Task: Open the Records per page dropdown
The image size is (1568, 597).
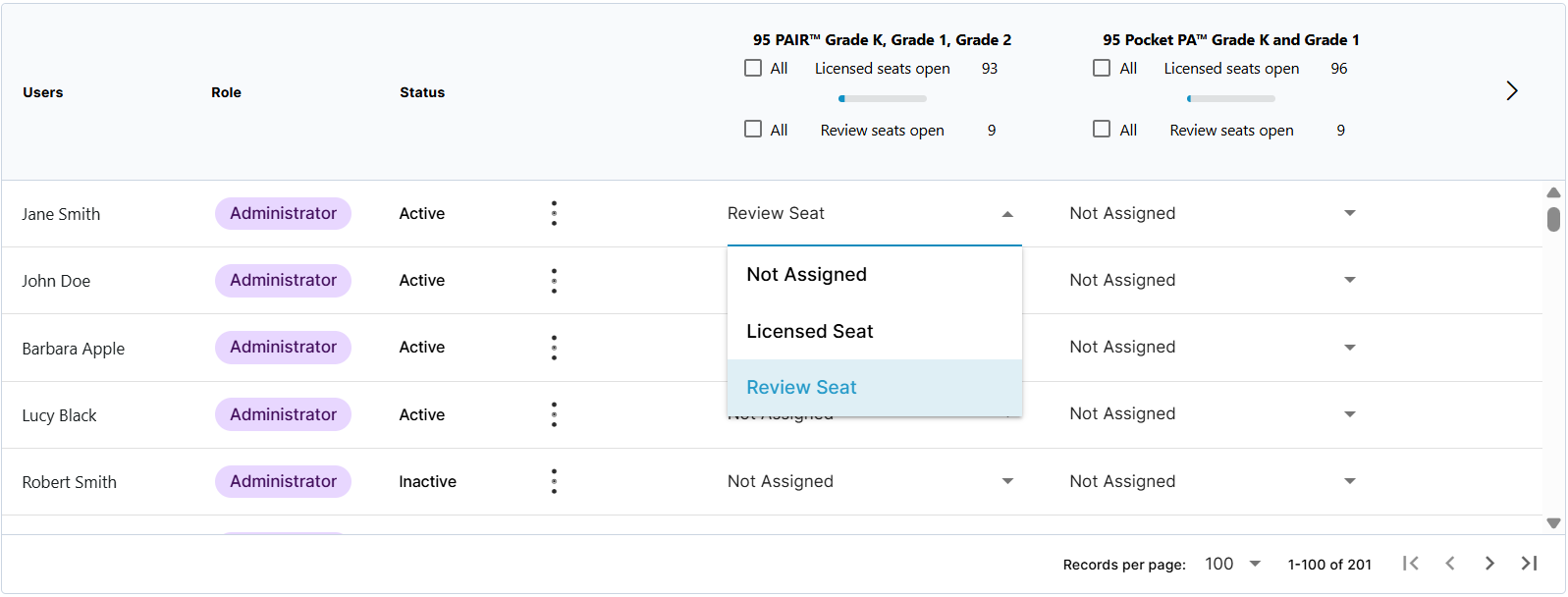Action: tap(1233, 564)
